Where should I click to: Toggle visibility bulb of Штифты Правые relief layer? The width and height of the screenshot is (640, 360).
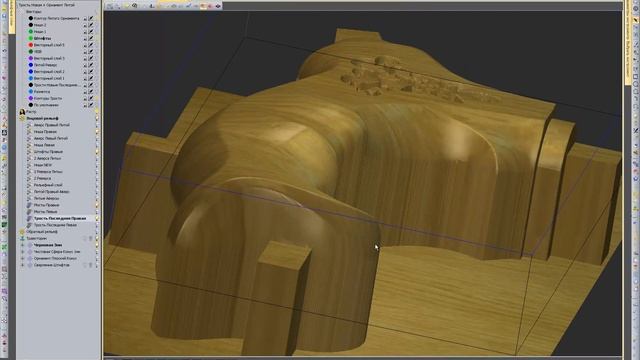97,151
